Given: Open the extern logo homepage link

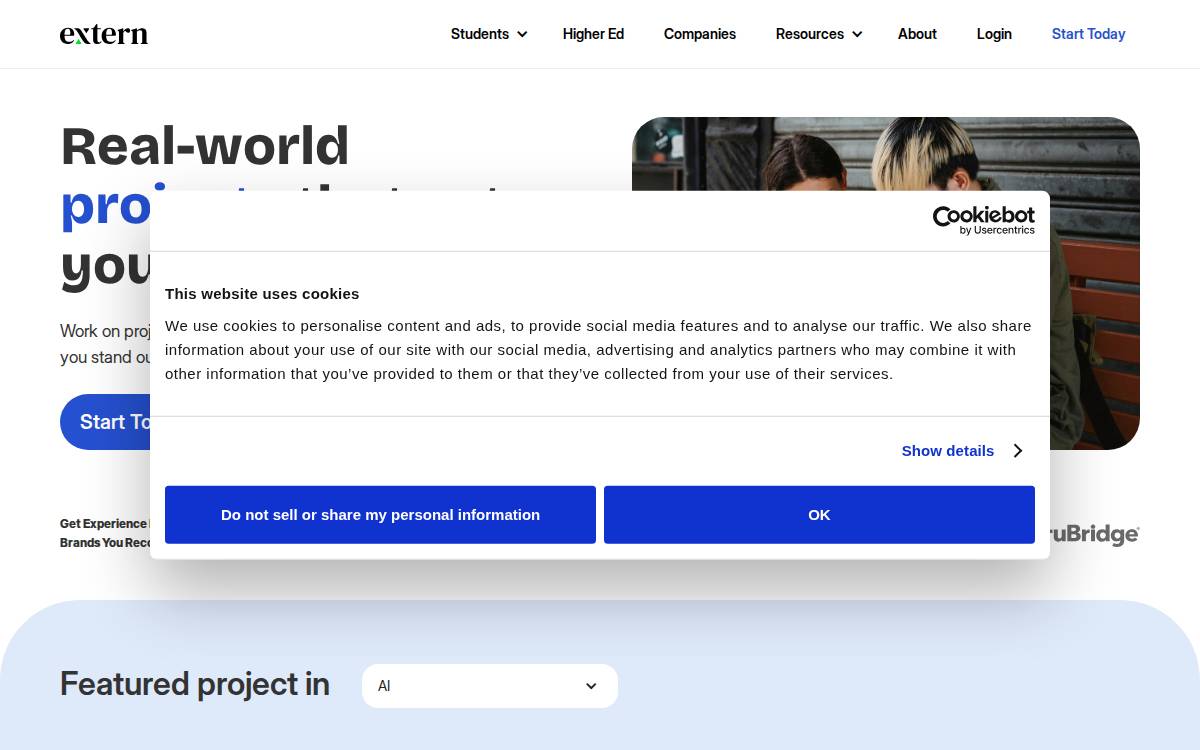Looking at the screenshot, I should pos(104,34).
